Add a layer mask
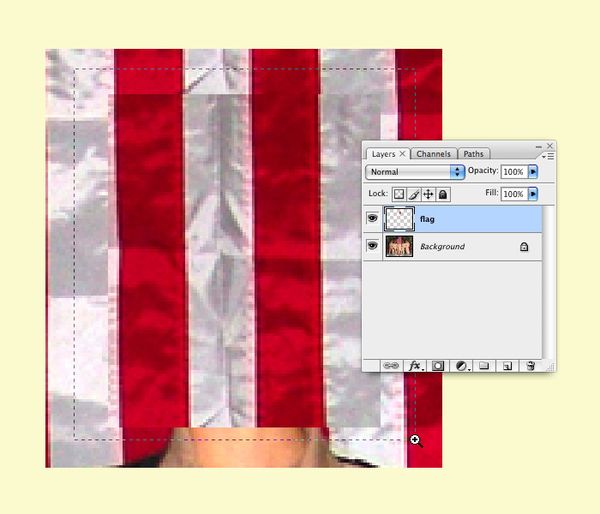 [438, 366]
